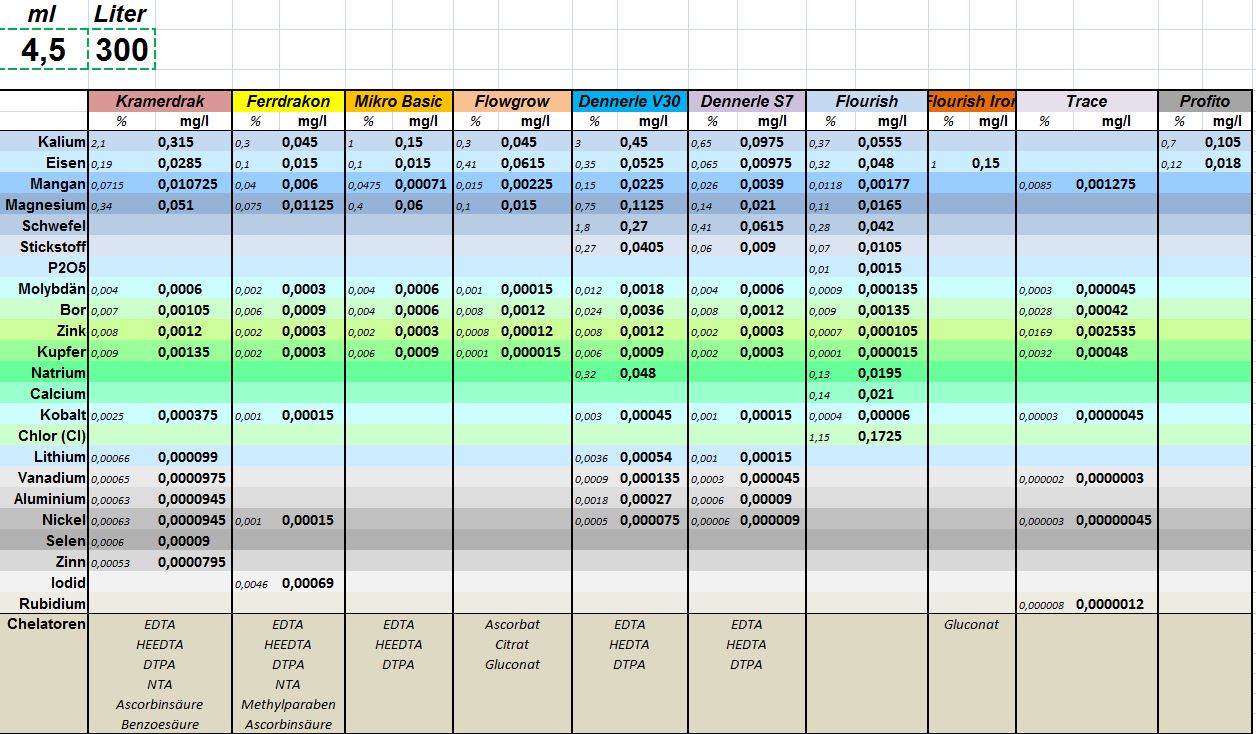Select the Trace column header
Viewport: 1256px width, 734px height.
point(1086,101)
